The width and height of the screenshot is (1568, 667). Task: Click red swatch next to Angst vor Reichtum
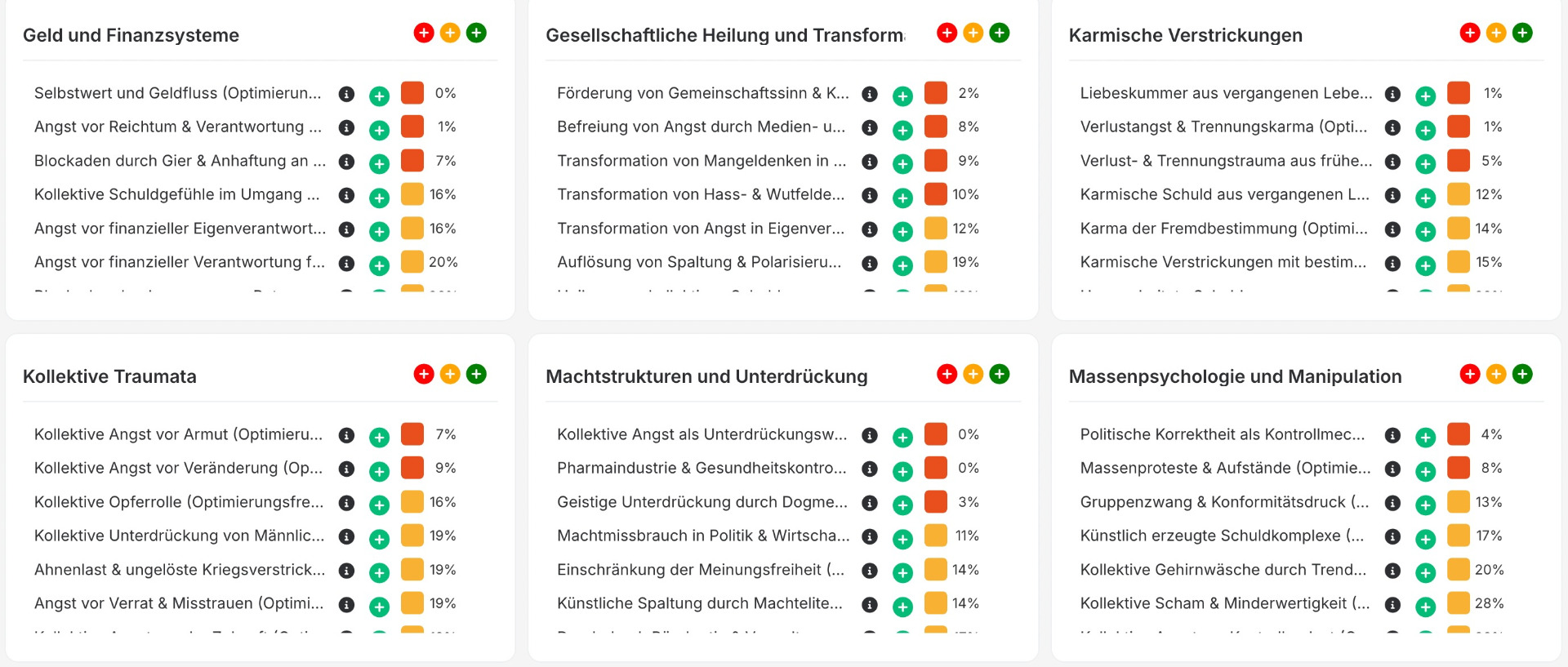click(412, 127)
